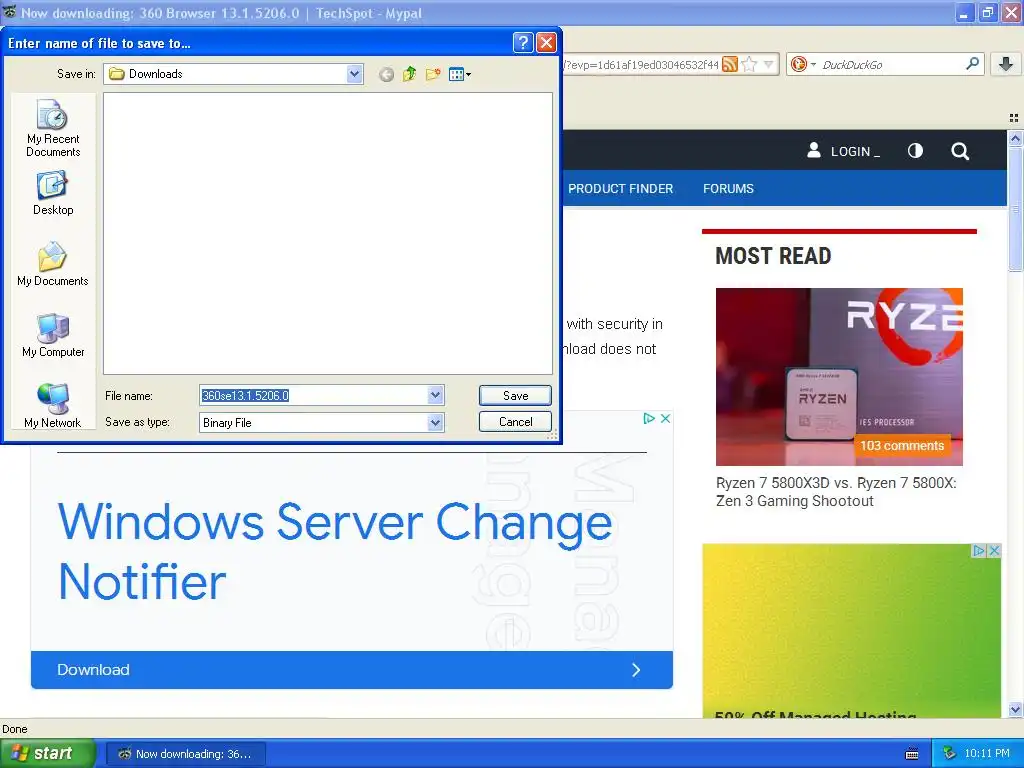Open My Recent Documents in save dialog
The height and width of the screenshot is (768, 1024).
click(53, 129)
